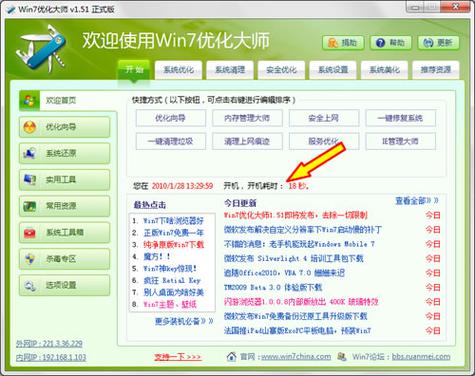Open 实用工具 via its monitor icon
The width and height of the screenshot is (475, 376).
click(30, 180)
